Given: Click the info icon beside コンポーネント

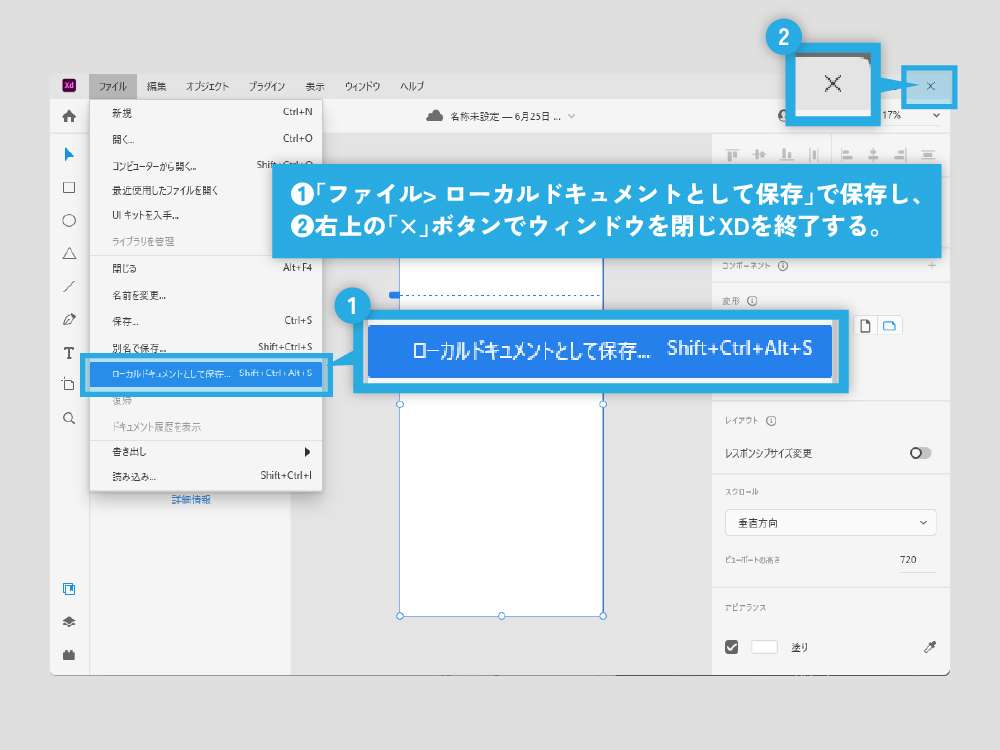Looking at the screenshot, I should pyautogui.click(x=783, y=265).
